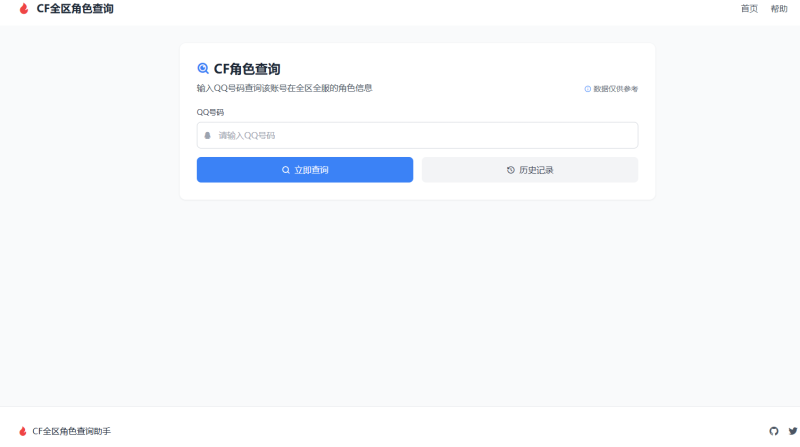Click the QQ penguin icon inside the input
The height and width of the screenshot is (447, 800).
pos(208,135)
